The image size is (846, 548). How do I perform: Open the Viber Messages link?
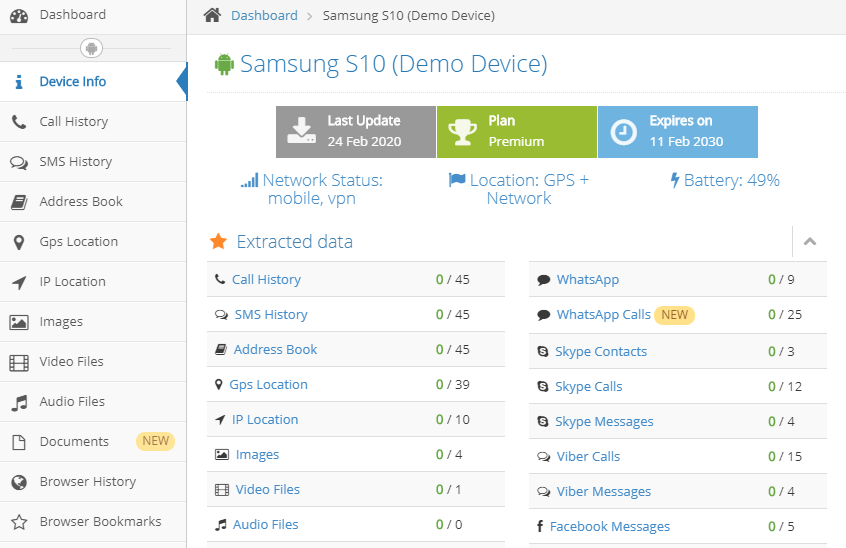604,492
